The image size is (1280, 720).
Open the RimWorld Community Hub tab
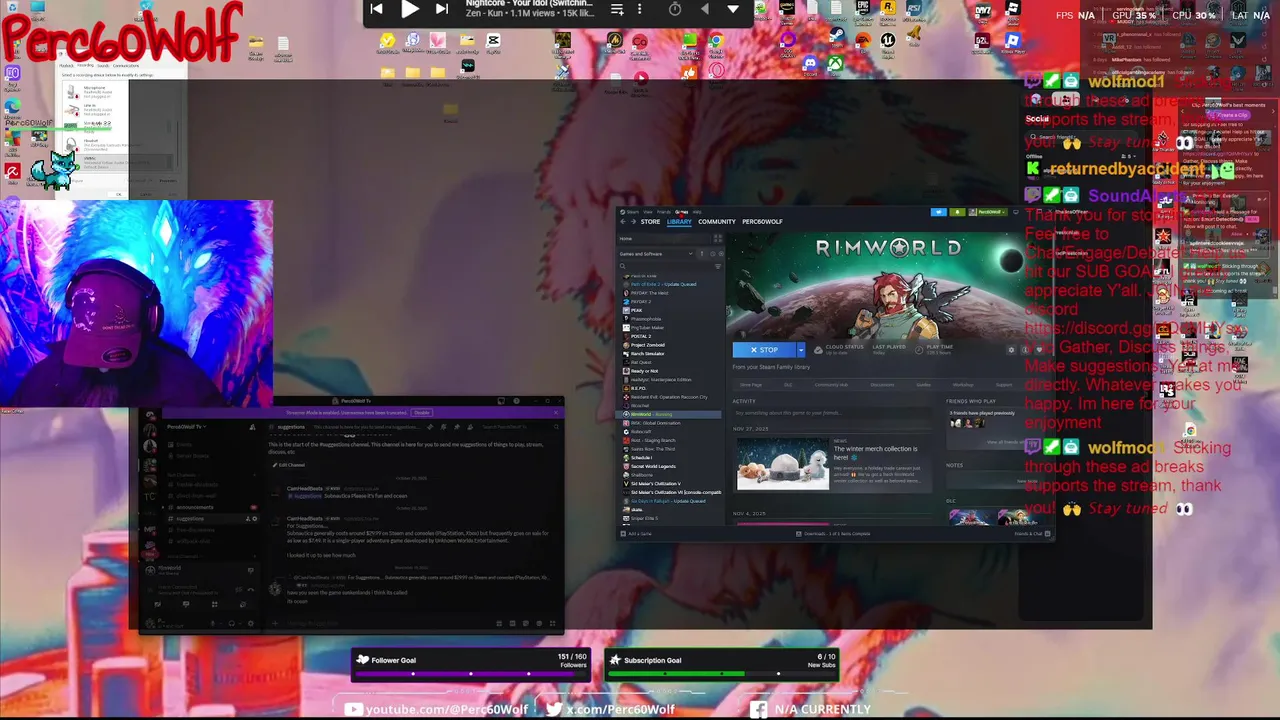point(831,385)
